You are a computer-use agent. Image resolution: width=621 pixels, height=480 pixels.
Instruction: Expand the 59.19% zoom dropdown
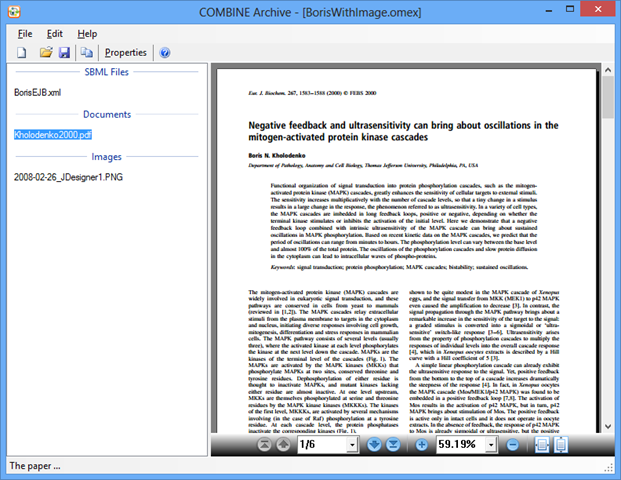[491, 445]
